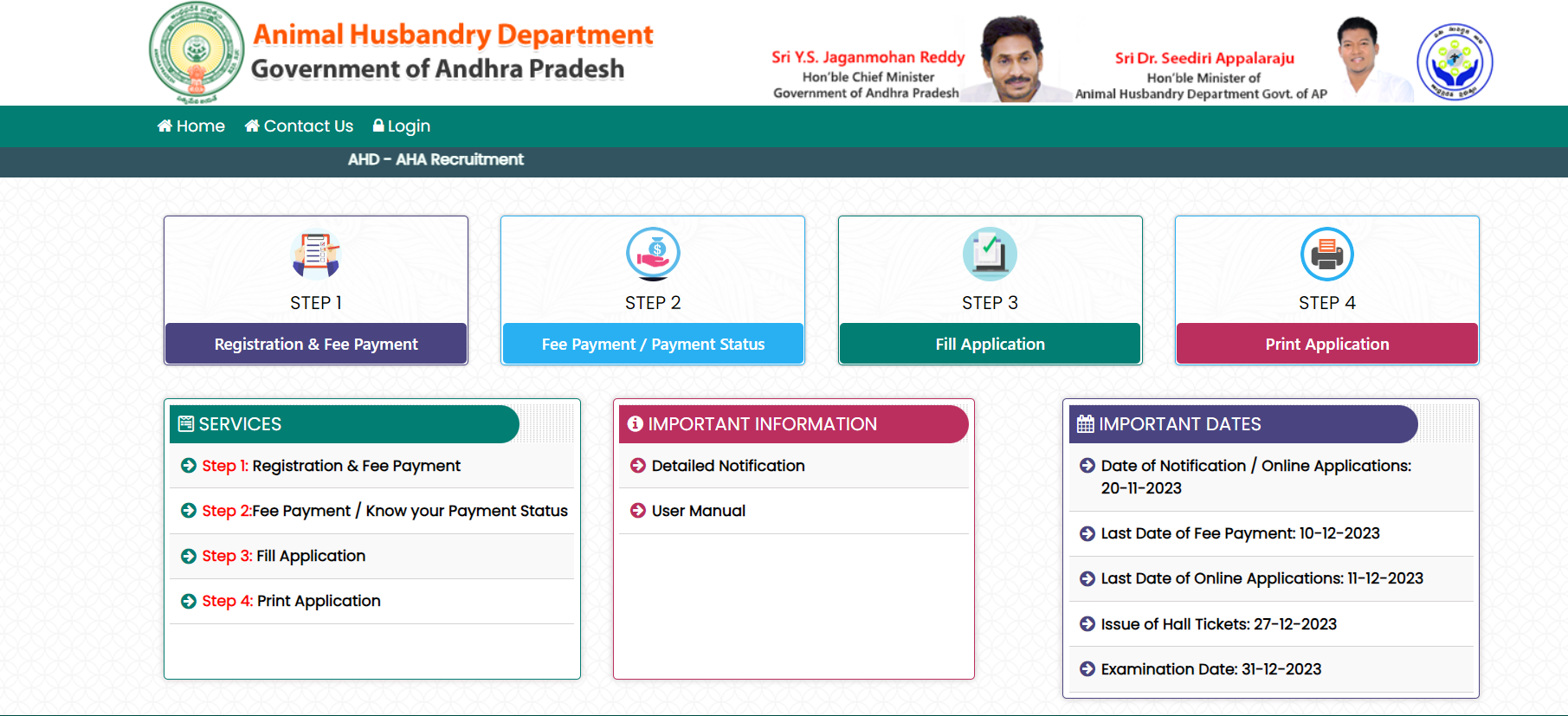Click the Step 3 checkmark document icon
The width and height of the screenshot is (1568, 716).
[x=990, y=254]
